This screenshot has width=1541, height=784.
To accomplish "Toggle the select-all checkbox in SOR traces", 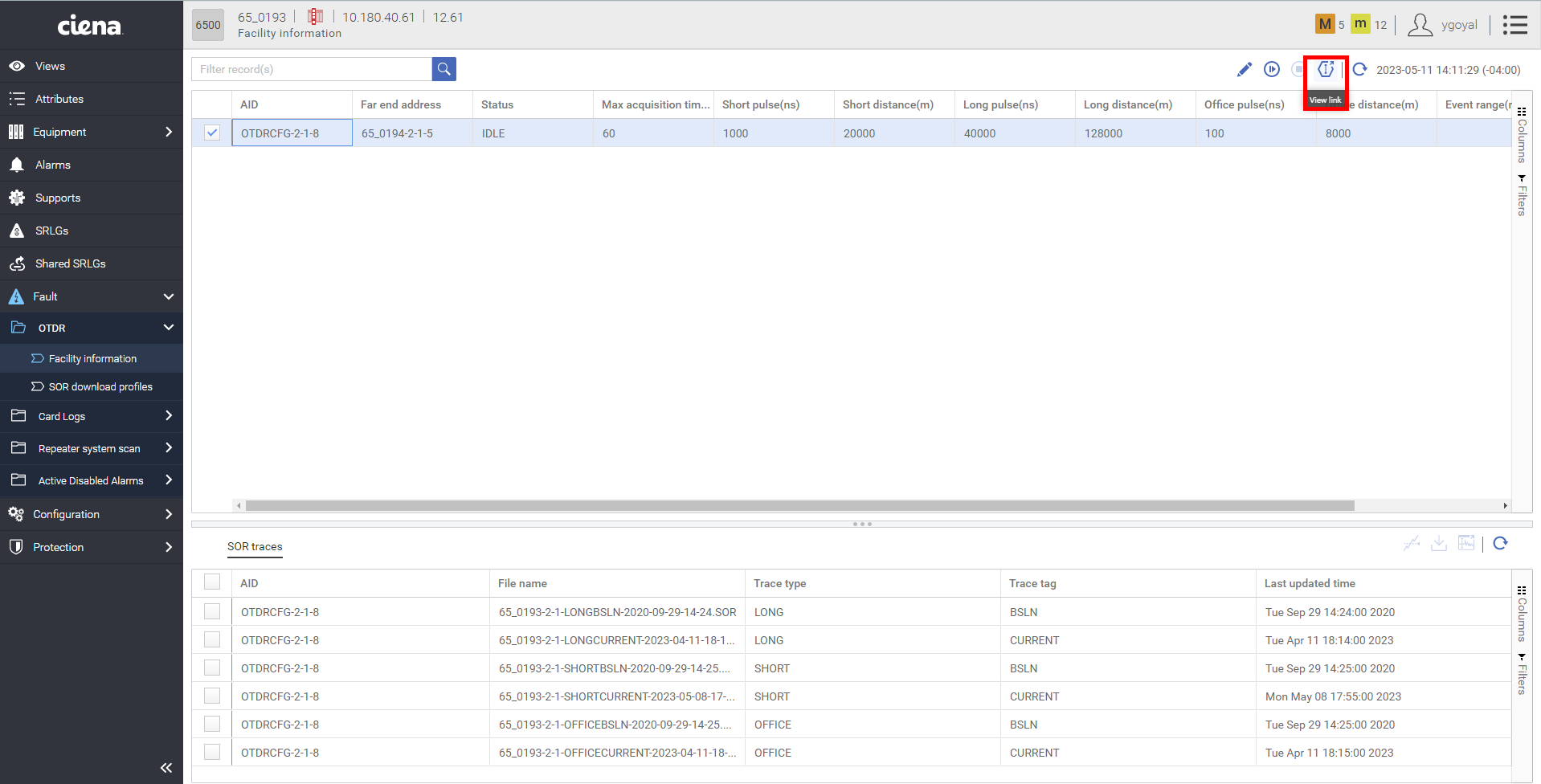I will pyautogui.click(x=212, y=582).
